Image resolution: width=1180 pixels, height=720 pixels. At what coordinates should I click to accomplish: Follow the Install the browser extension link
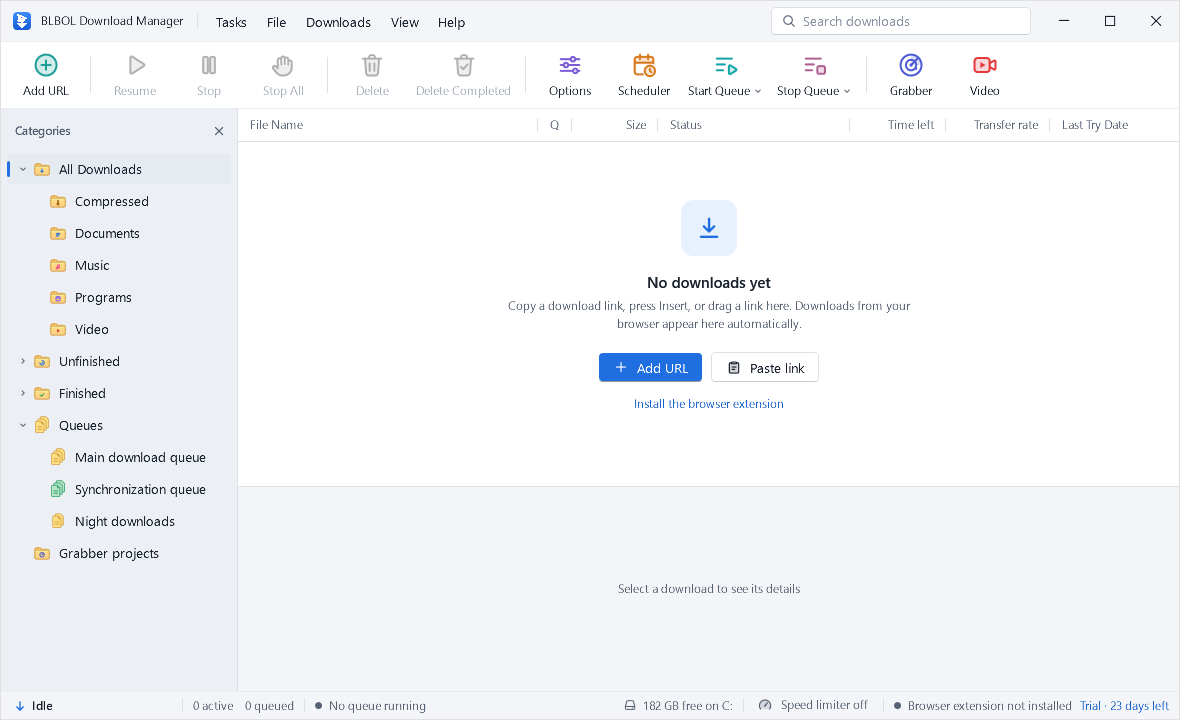point(708,404)
